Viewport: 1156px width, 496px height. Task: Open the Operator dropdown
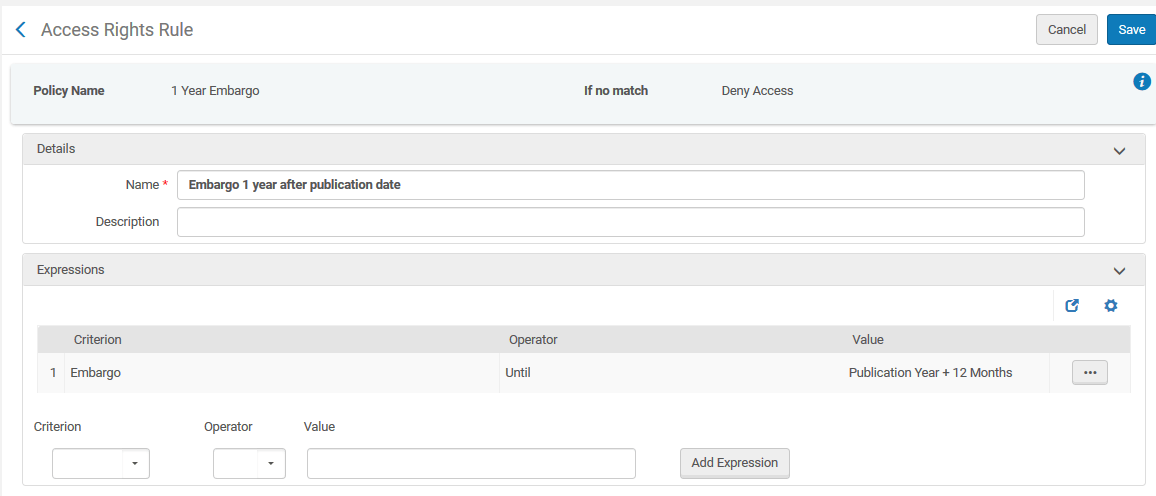click(249, 464)
